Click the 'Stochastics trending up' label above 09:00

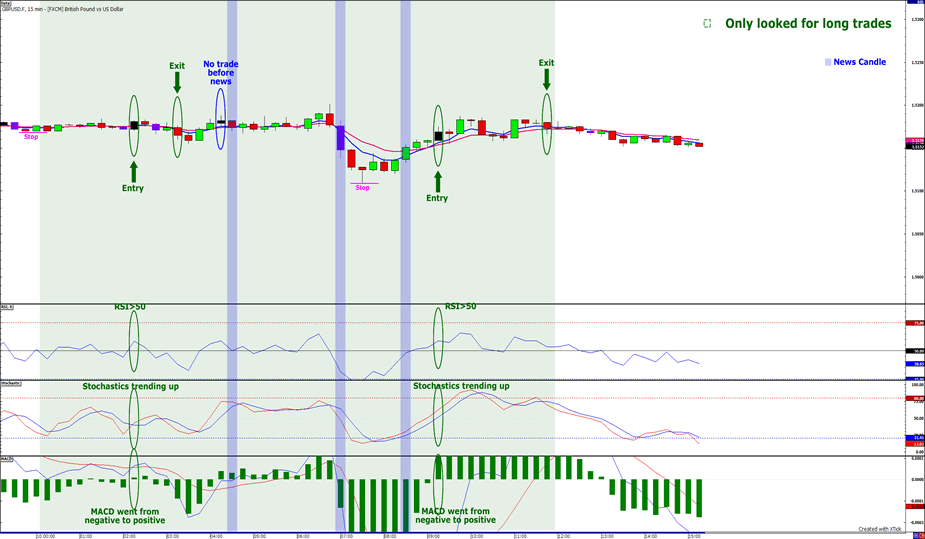(x=461, y=386)
